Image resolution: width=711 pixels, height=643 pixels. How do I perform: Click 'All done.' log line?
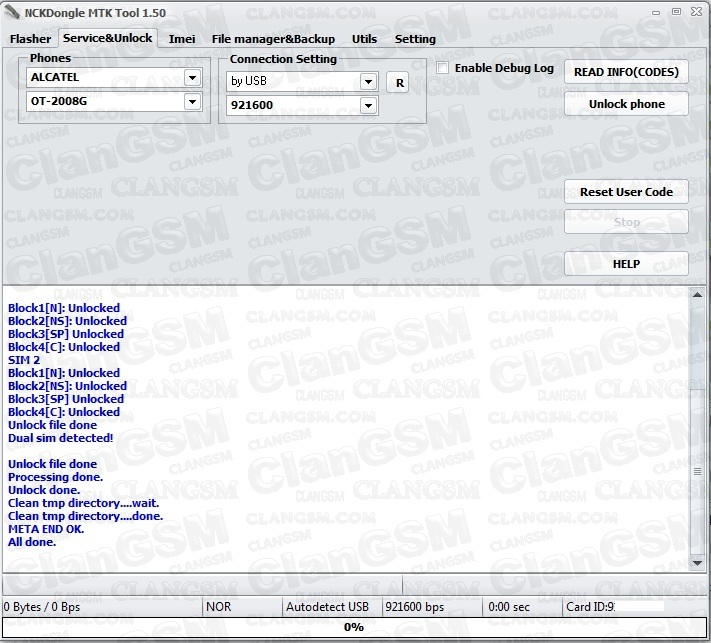click(x=32, y=542)
